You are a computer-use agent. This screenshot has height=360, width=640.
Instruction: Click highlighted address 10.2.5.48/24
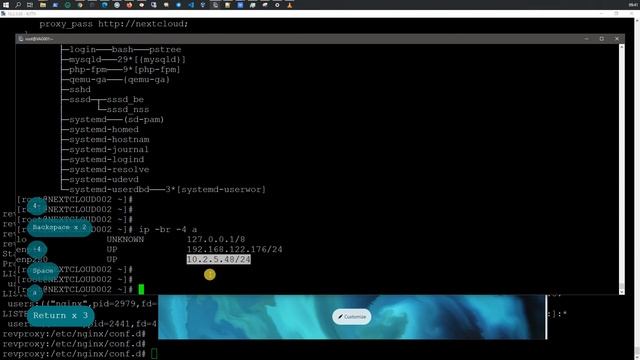tap(219, 260)
